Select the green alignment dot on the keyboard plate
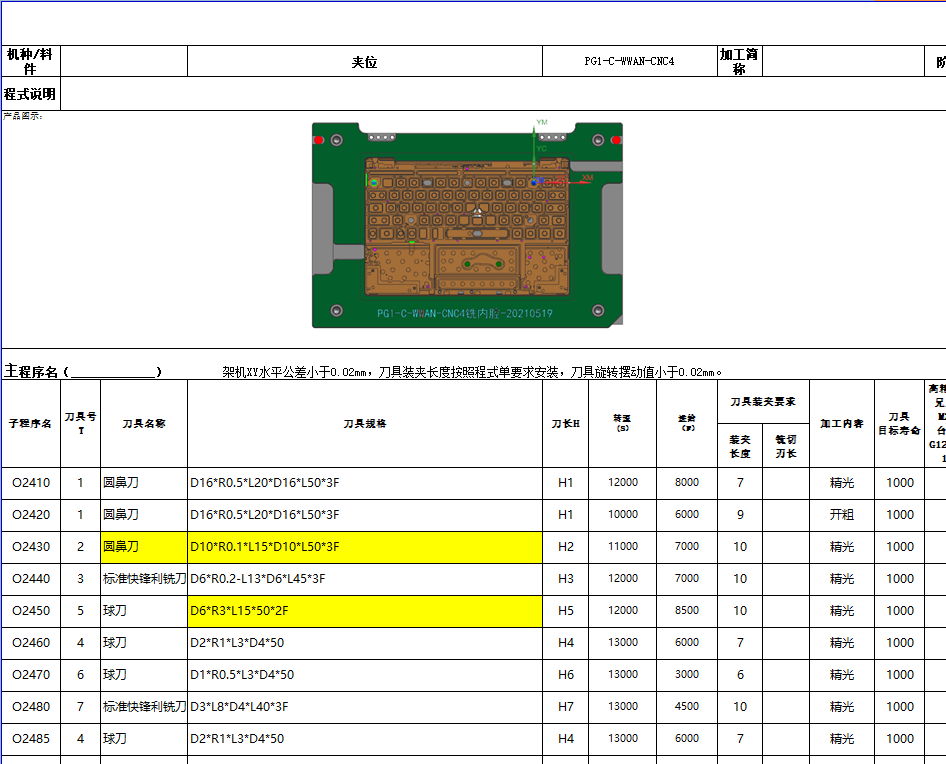This screenshot has width=946, height=764. [374, 183]
